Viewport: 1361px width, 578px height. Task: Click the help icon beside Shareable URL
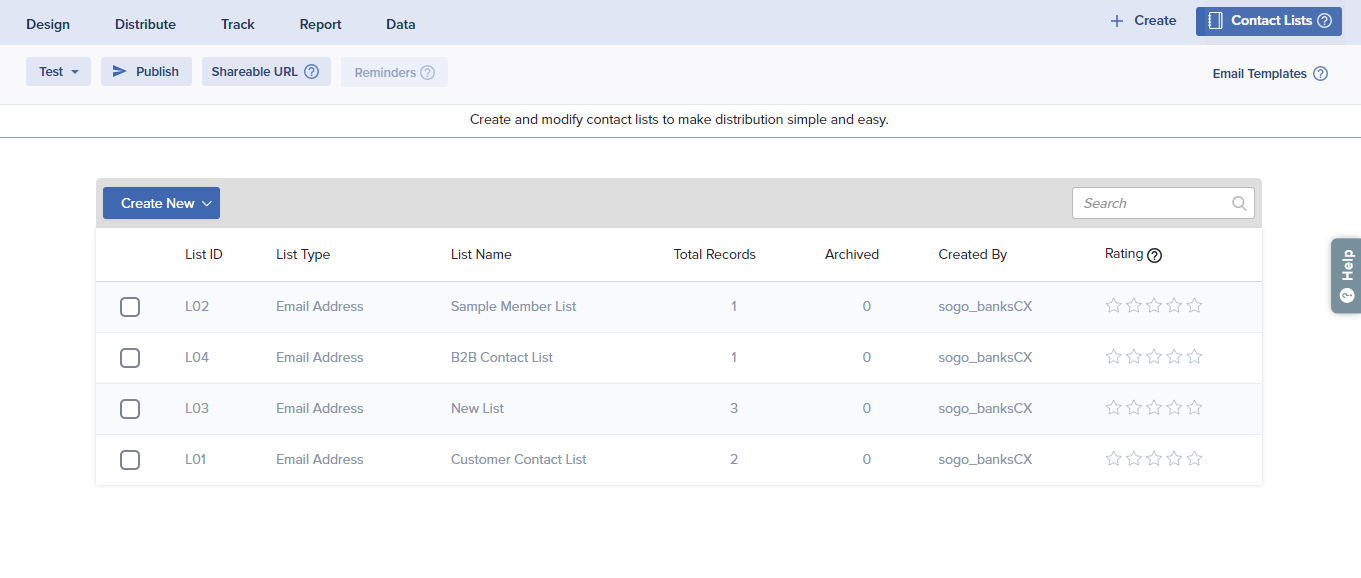pyautogui.click(x=311, y=72)
